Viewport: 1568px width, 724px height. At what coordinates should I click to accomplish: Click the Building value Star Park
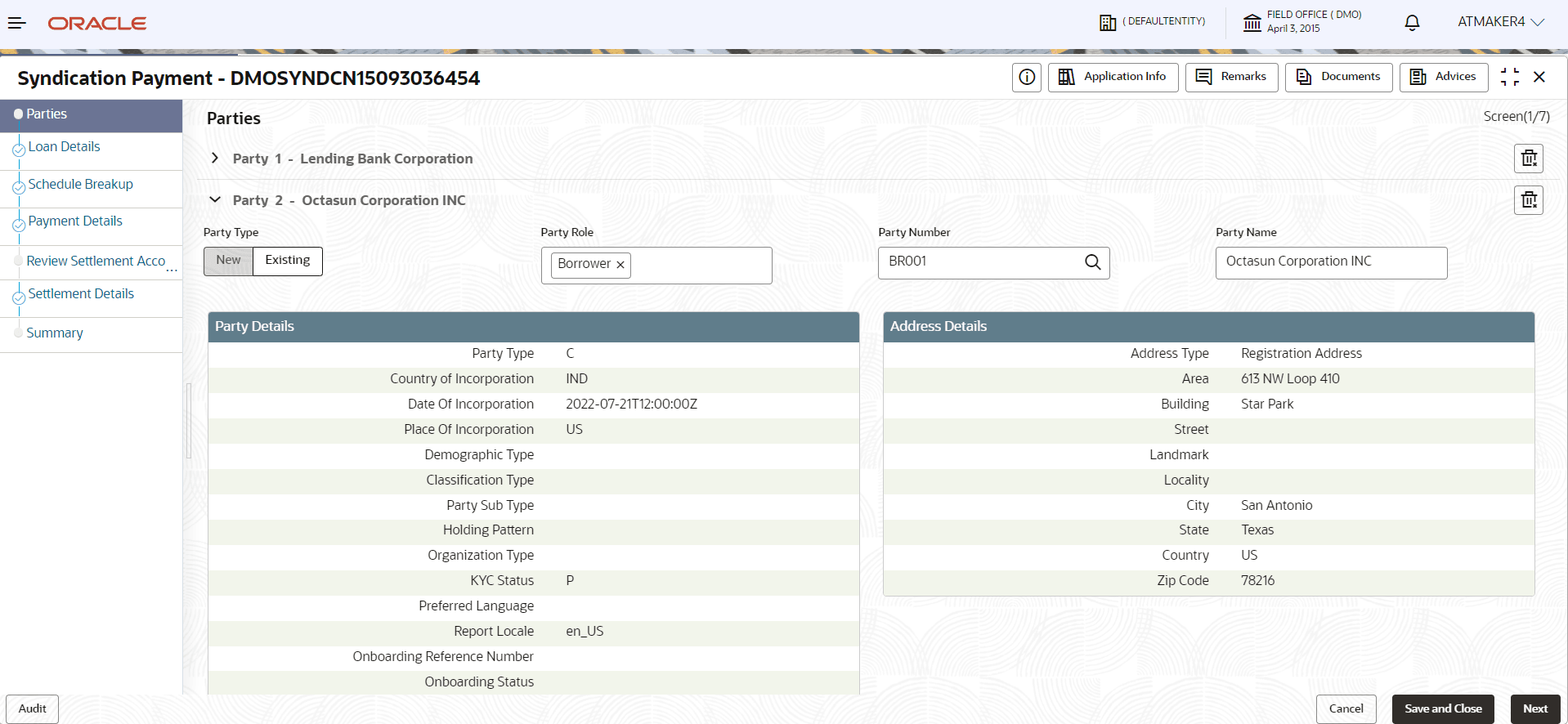coord(1267,404)
